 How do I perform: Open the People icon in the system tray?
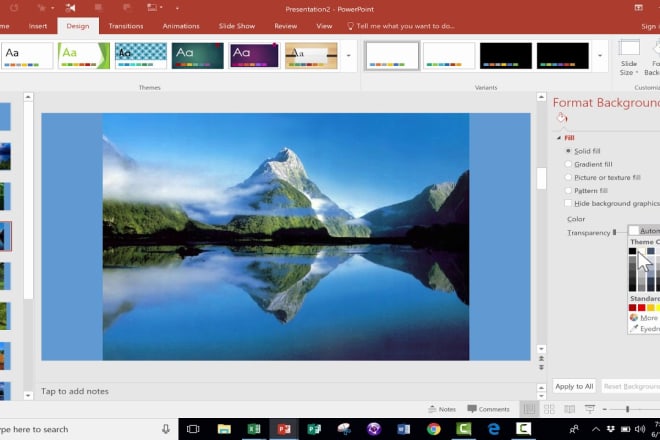pos(574,429)
